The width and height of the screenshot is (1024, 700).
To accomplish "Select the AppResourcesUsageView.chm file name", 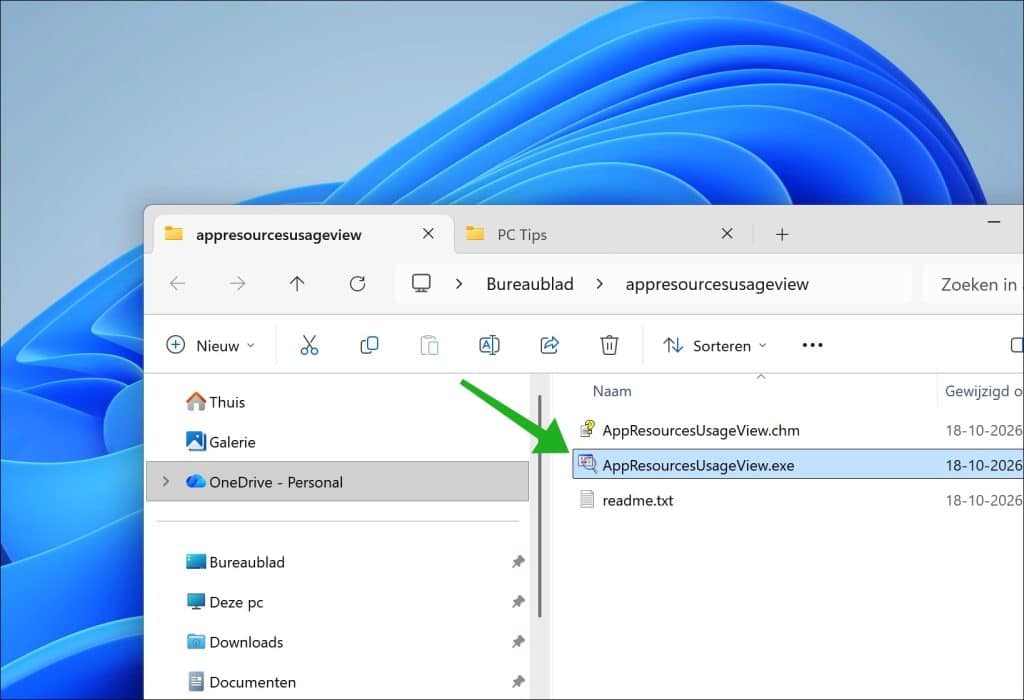I will 701,430.
